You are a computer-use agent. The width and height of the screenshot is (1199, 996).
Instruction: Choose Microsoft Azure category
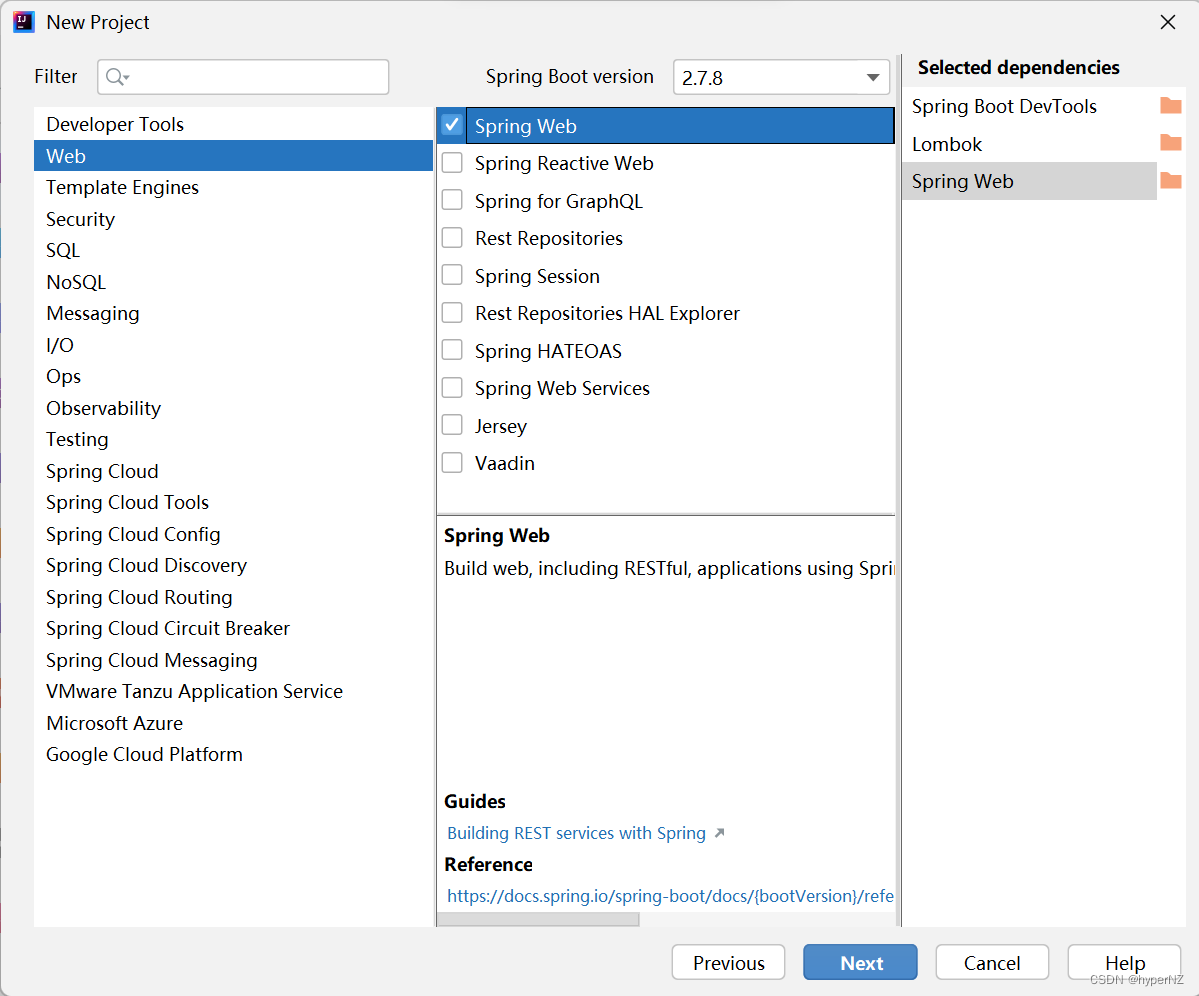point(233,723)
